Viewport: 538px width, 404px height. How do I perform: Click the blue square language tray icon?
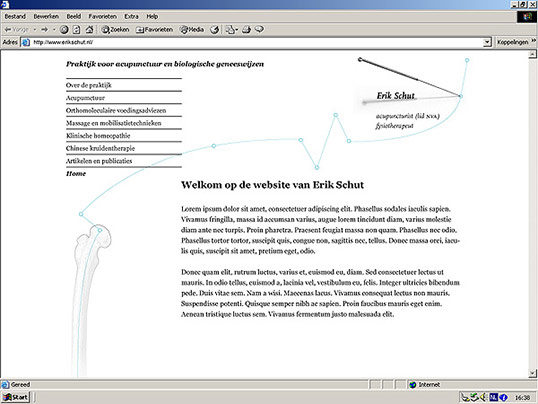pos(493,397)
